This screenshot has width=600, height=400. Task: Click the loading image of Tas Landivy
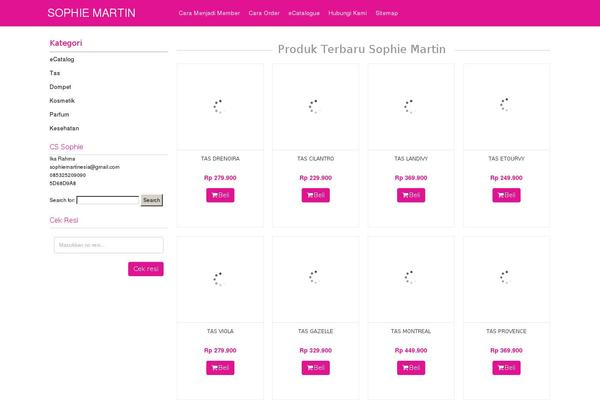pyautogui.click(x=411, y=107)
